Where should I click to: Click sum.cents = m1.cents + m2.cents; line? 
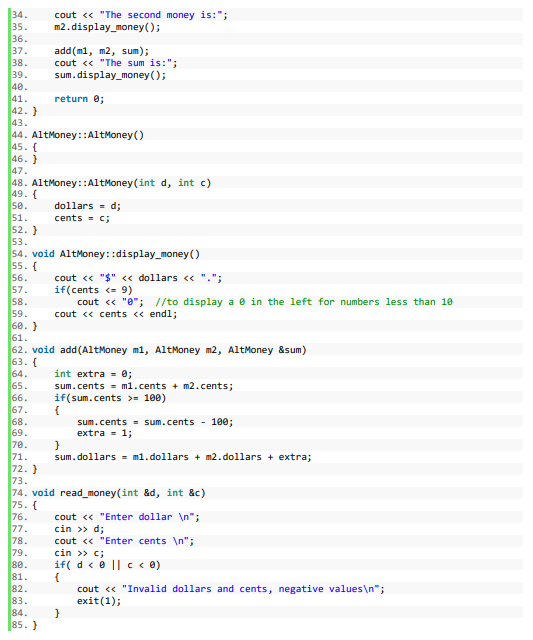click(x=144, y=386)
